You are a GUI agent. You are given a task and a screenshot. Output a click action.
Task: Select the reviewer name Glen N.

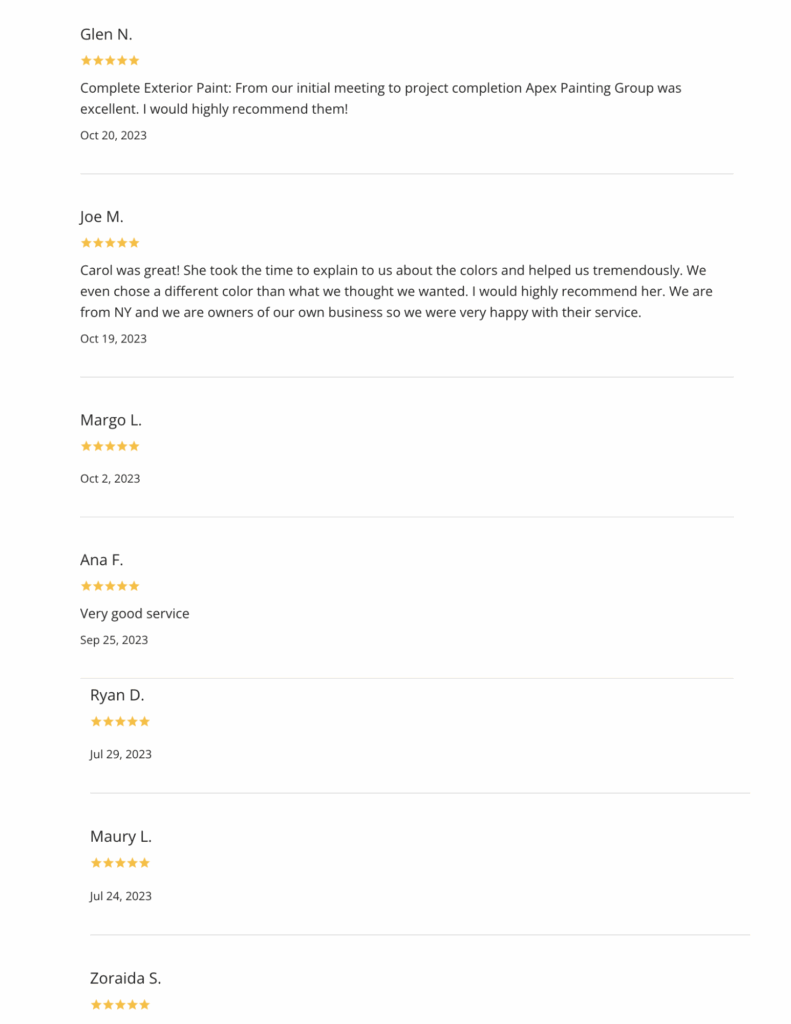pos(106,34)
